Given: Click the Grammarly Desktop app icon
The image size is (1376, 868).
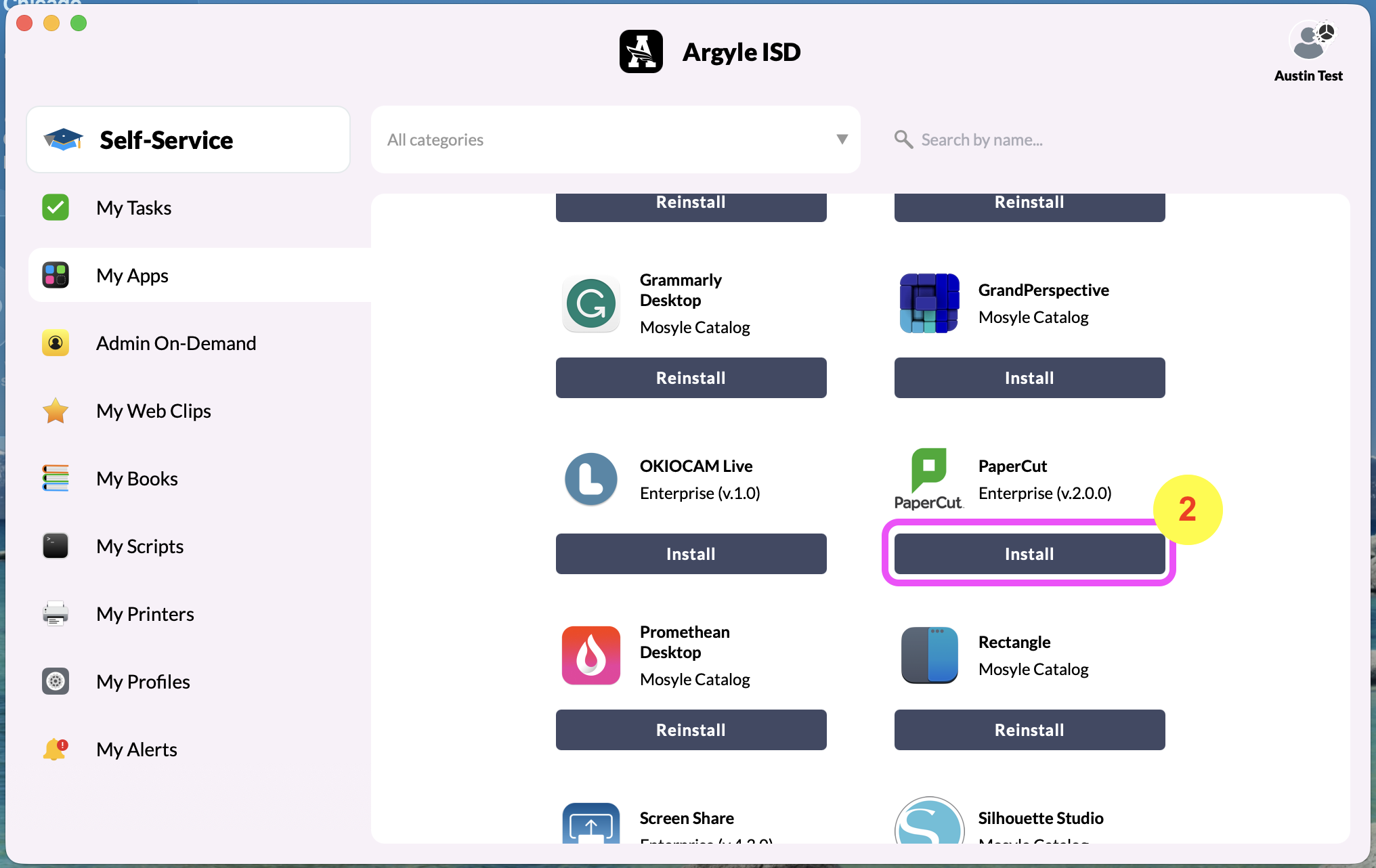Looking at the screenshot, I should coord(590,303).
